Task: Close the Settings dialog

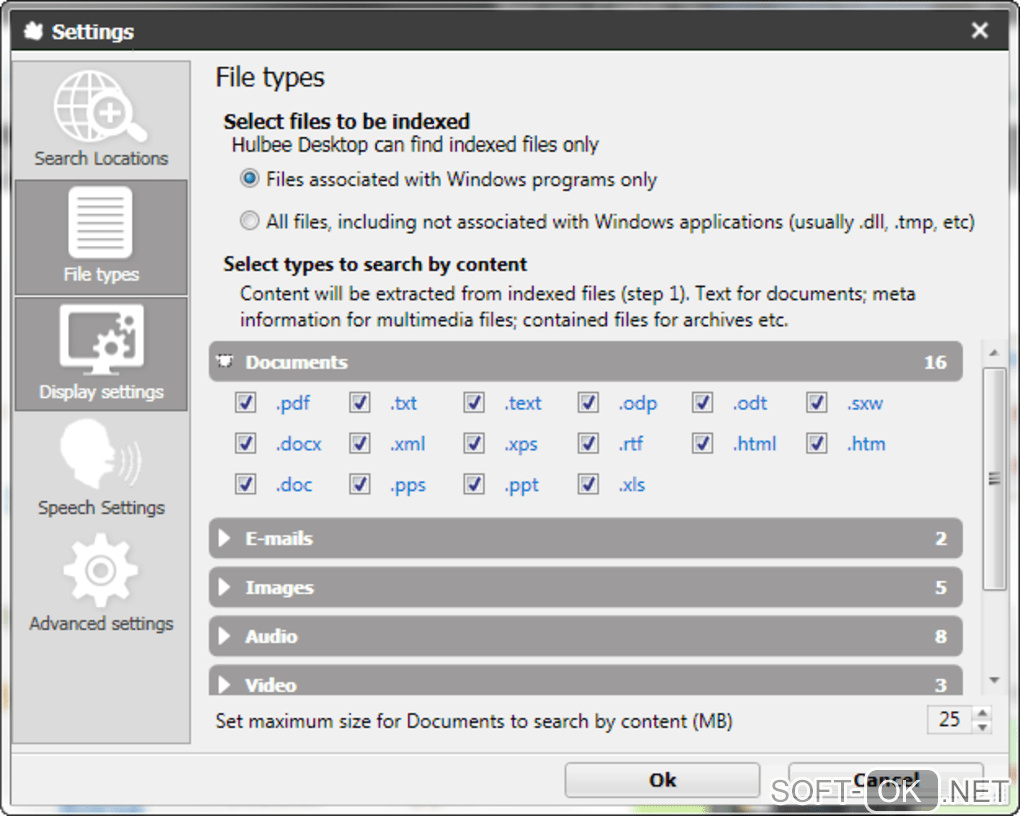Action: [980, 30]
